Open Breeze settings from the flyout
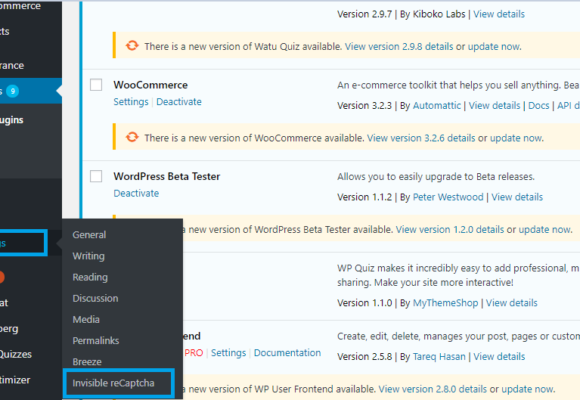The image size is (580, 400). [87, 362]
